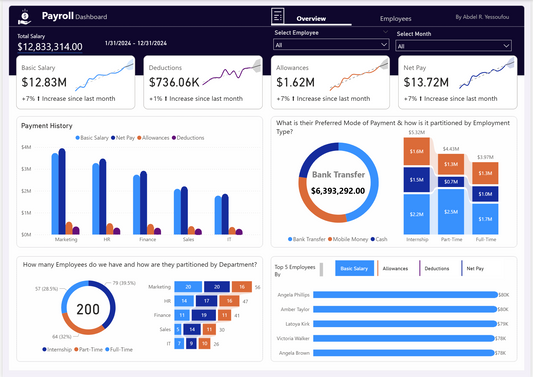Image resolution: width=533 pixels, height=377 pixels.
Task: Click Sales dark blue segment showing 14
Action: point(192,329)
